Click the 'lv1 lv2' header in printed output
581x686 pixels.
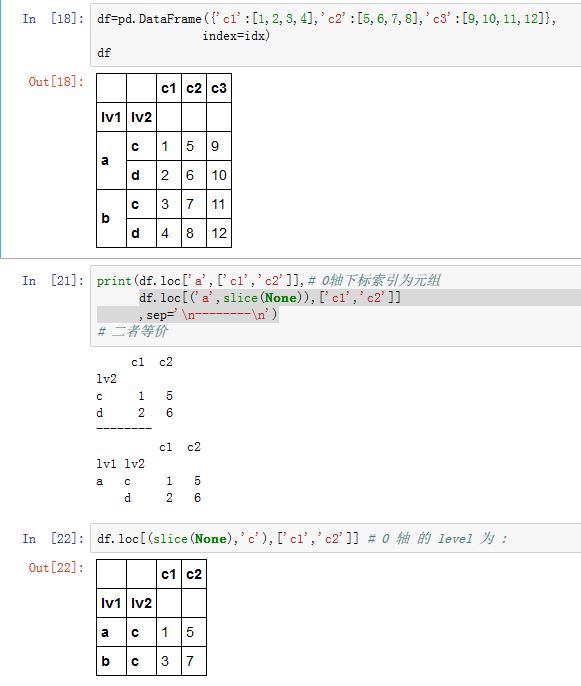tap(120, 464)
